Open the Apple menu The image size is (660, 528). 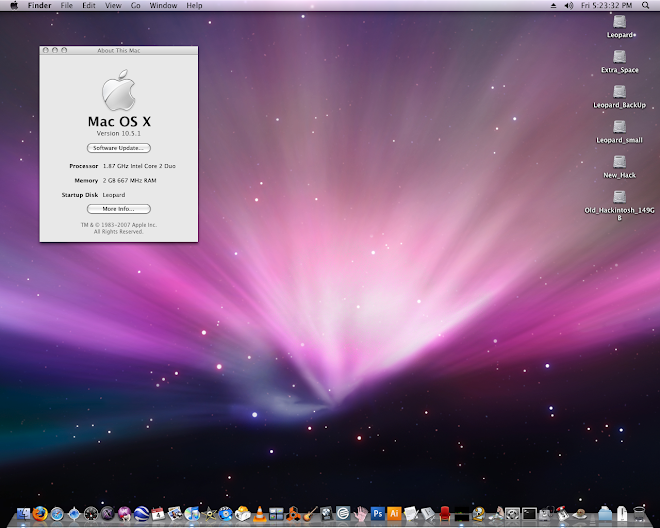[x=14, y=5]
